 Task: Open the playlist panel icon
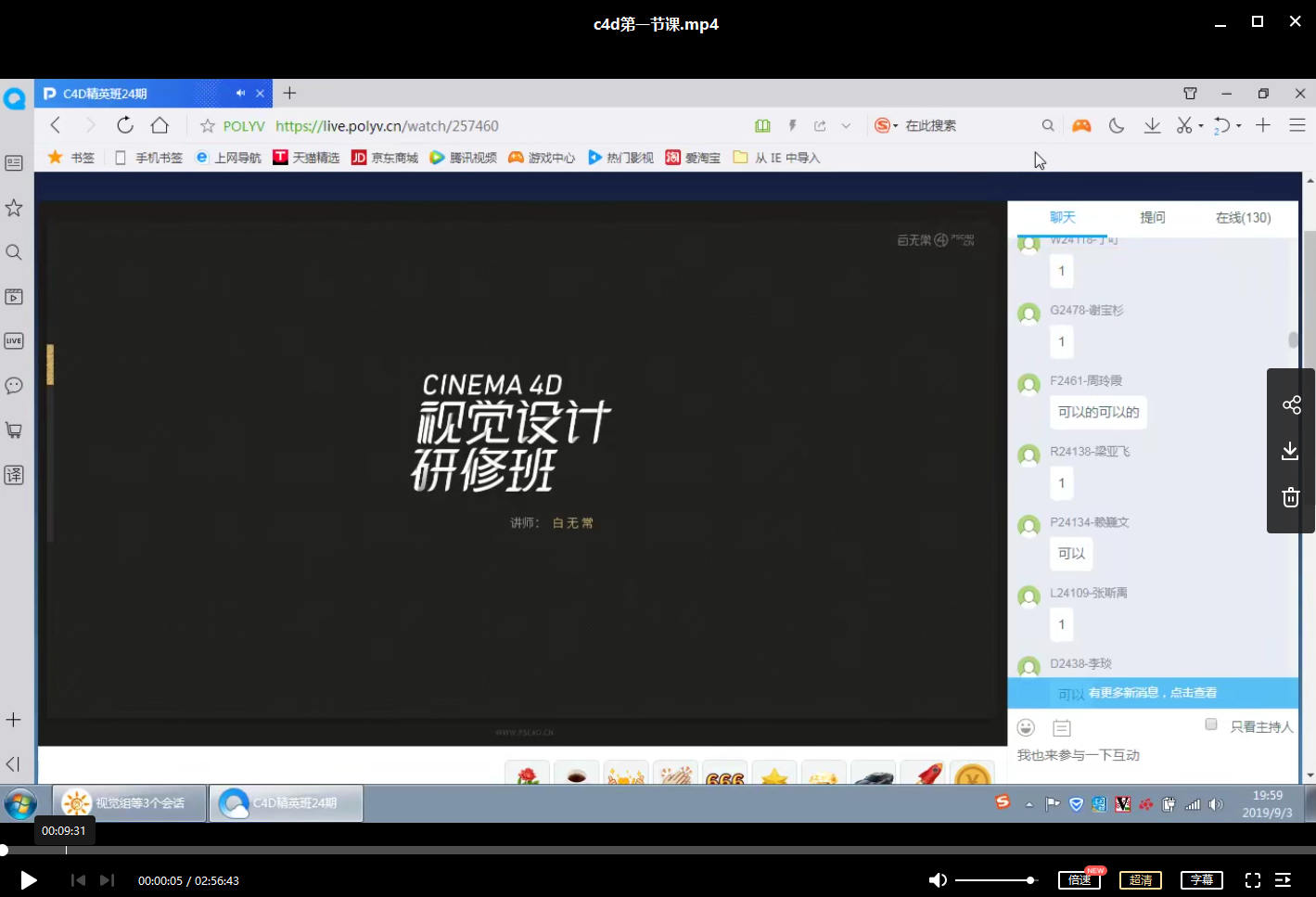coord(1284,880)
